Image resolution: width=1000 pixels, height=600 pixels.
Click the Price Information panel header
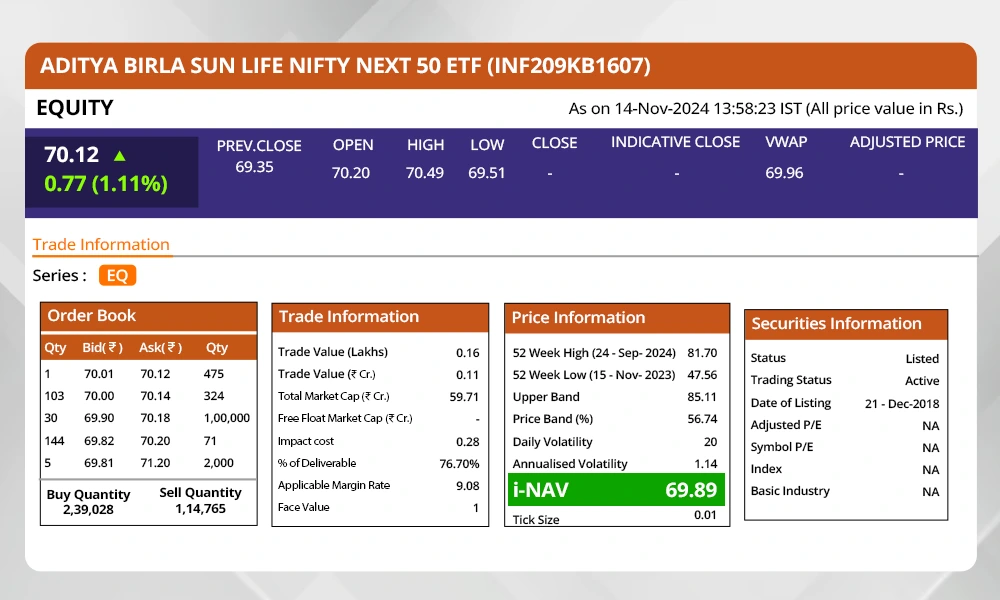pos(617,318)
